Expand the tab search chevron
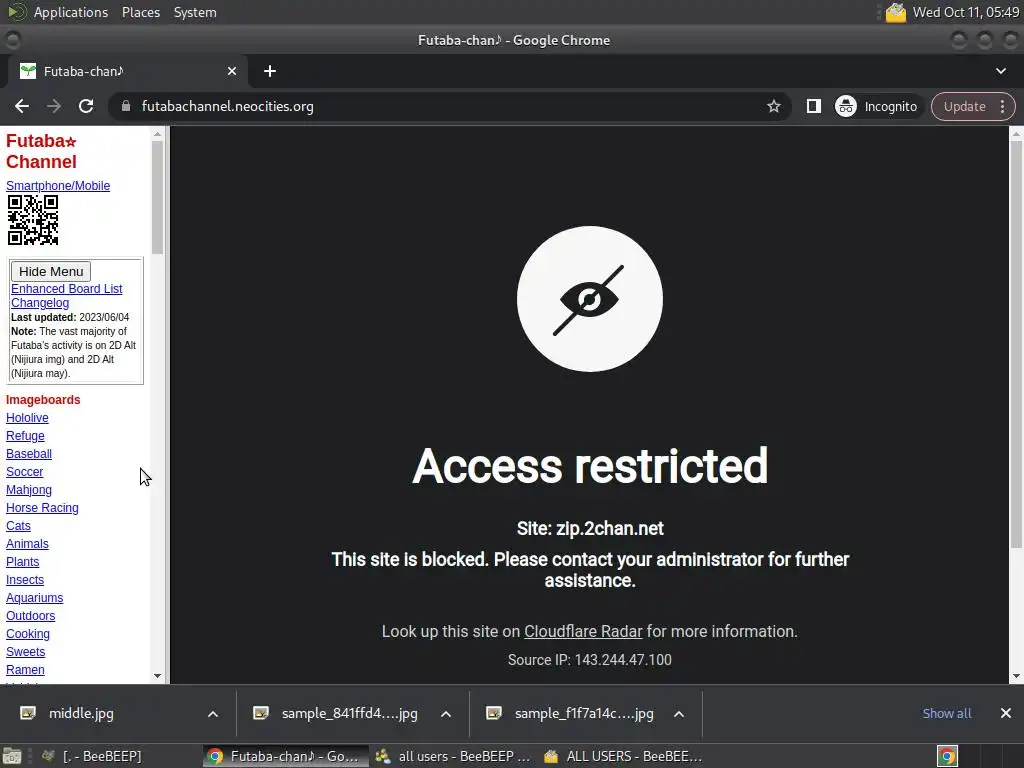 pos(1000,71)
